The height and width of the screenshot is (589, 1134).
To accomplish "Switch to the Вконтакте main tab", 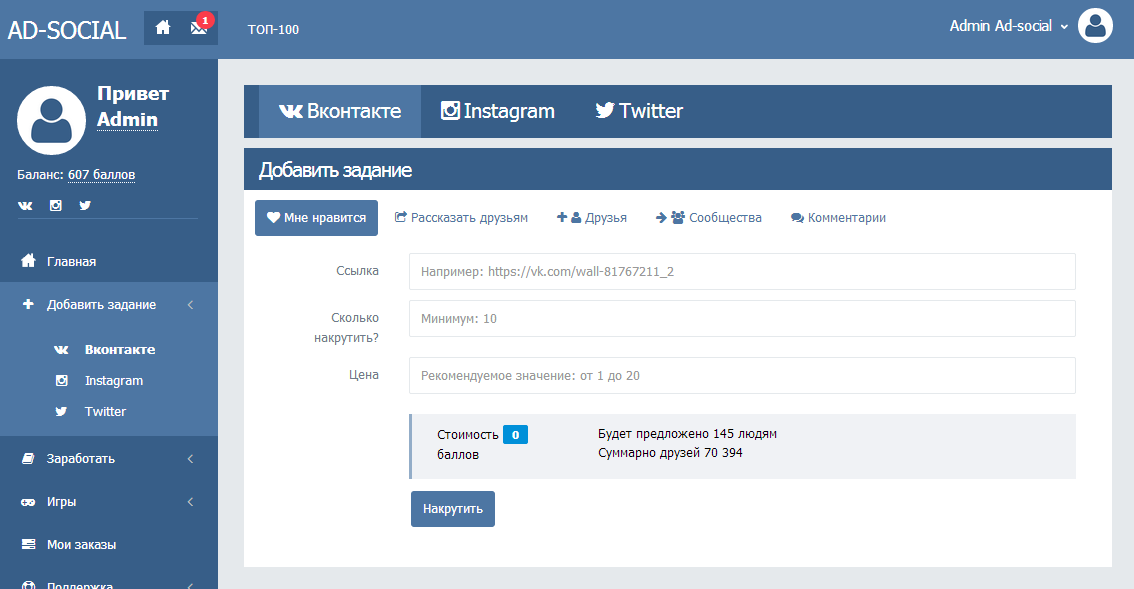I will point(340,111).
